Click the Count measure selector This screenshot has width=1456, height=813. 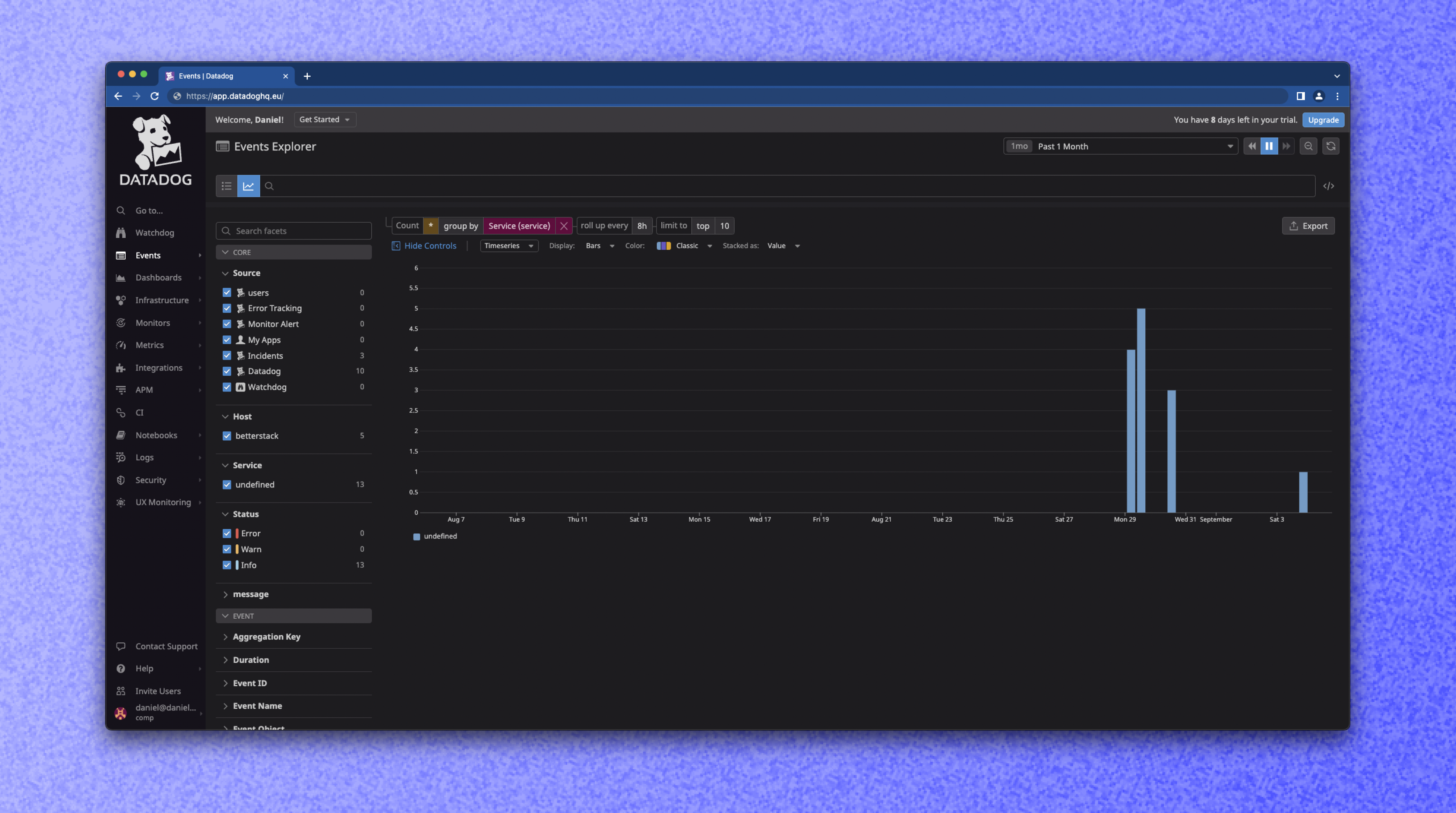408,225
